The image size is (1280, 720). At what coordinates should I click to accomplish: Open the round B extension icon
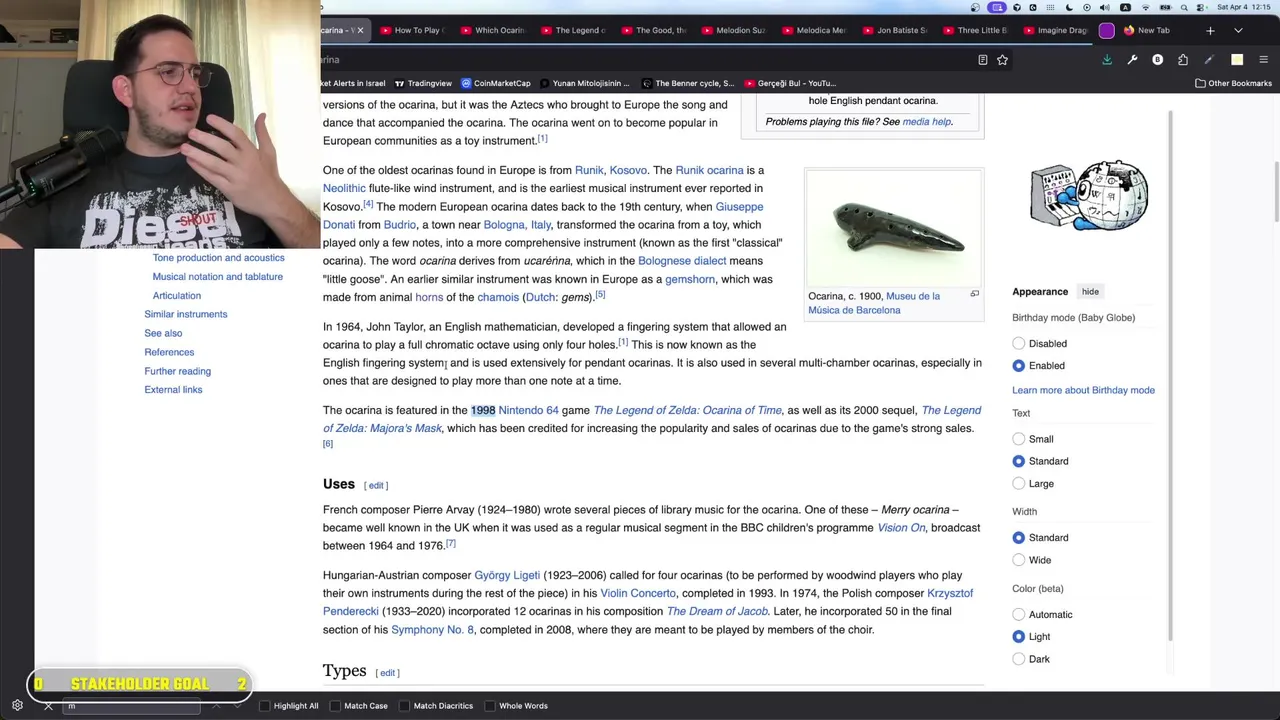coord(1158,60)
